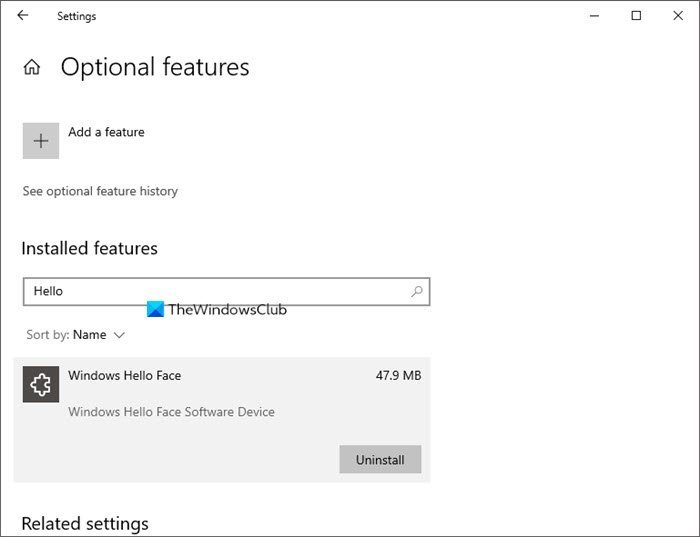The height and width of the screenshot is (537, 700).
Task: Maximize the Settings window
Action: [636, 16]
